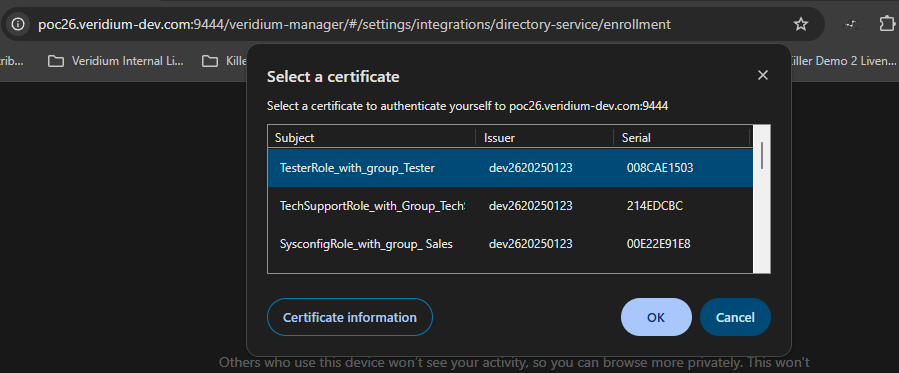Confirm certificate selection with OK

(656, 317)
